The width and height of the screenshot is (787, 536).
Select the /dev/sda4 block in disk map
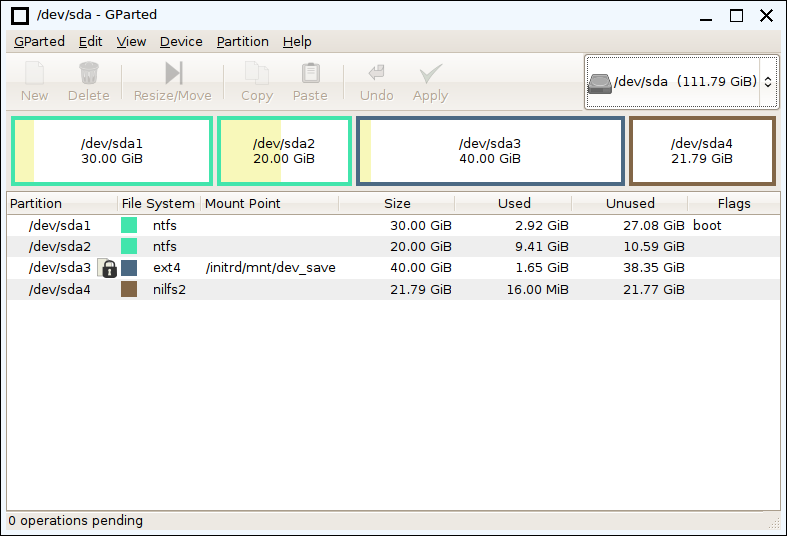coord(702,151)
